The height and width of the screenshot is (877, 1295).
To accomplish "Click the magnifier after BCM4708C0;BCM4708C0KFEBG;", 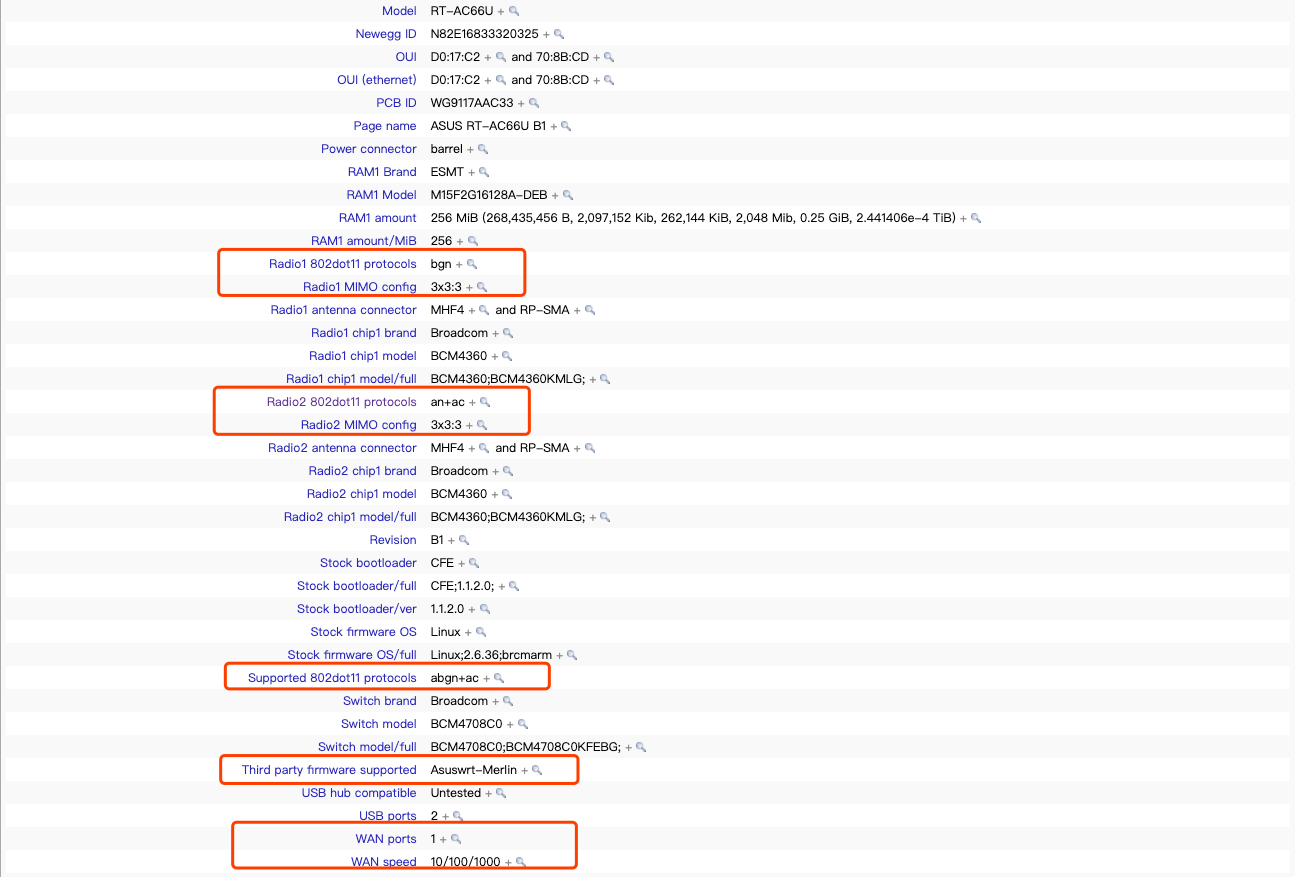I will pos(641,747).
